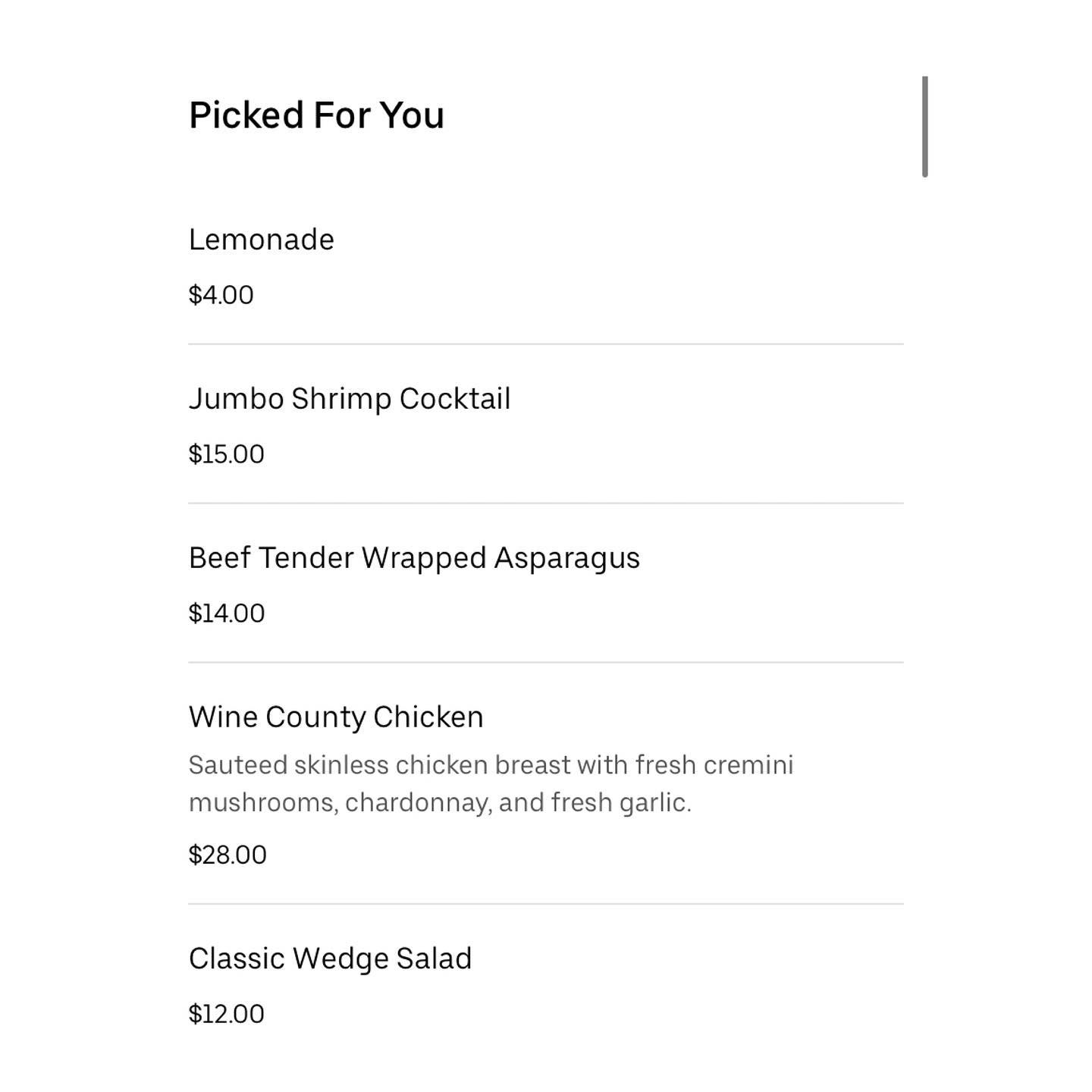
Task: Click 'mushrooms, chardonnay, and fresh garlic' text
Action: coord(440,802)
